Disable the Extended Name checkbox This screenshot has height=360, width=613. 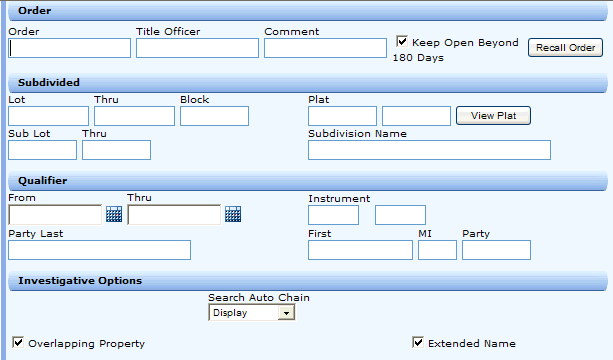[418, 342]
